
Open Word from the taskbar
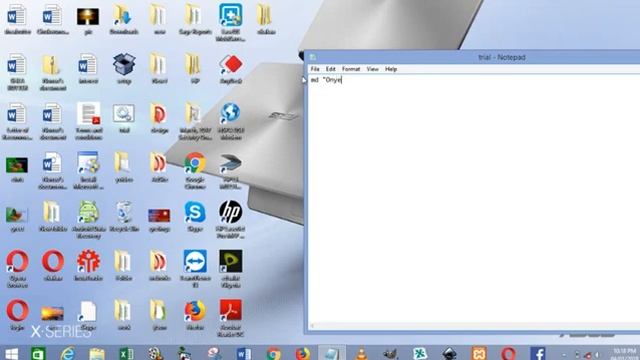pyautogui.click(x=244, y=353)
